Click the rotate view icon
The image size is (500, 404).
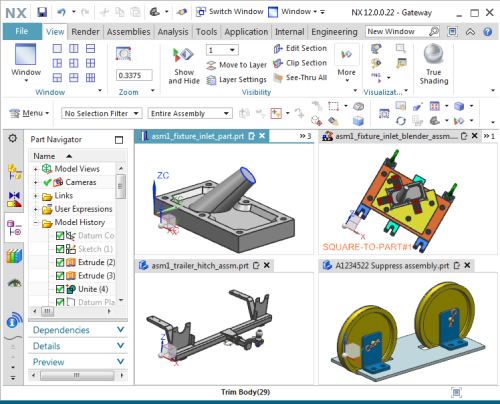coord(401,121)
